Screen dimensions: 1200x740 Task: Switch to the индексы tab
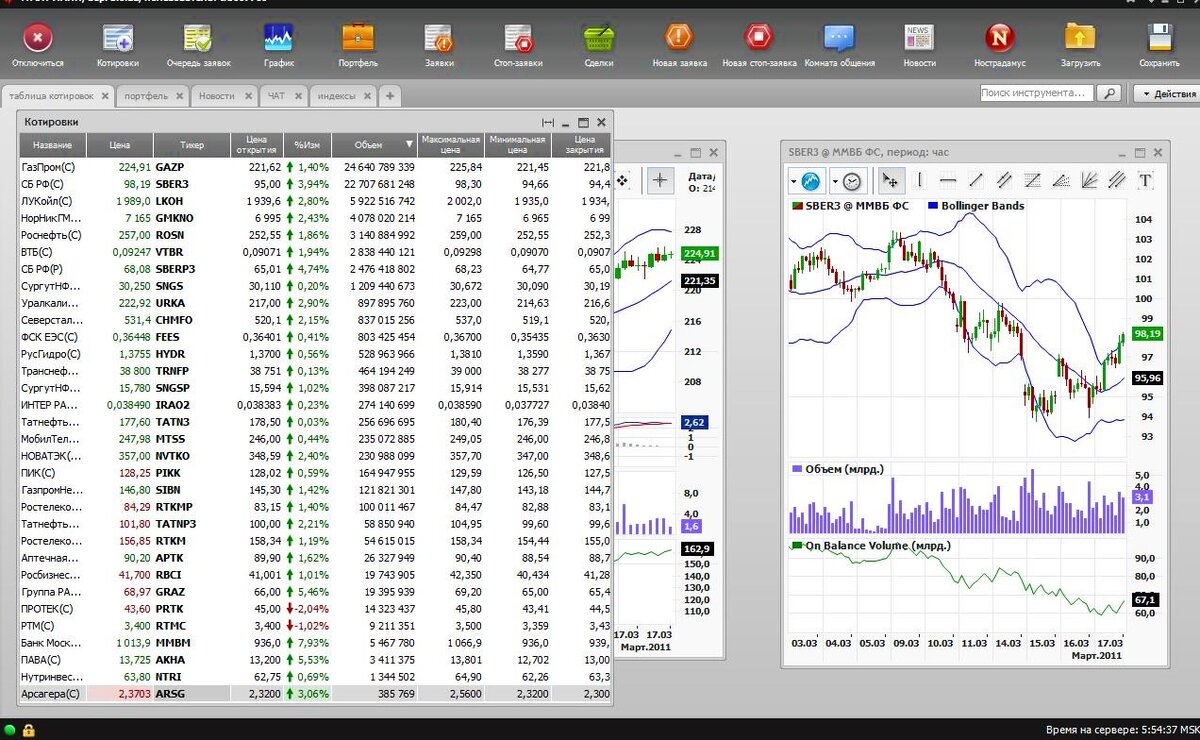[x=343, y=96]
